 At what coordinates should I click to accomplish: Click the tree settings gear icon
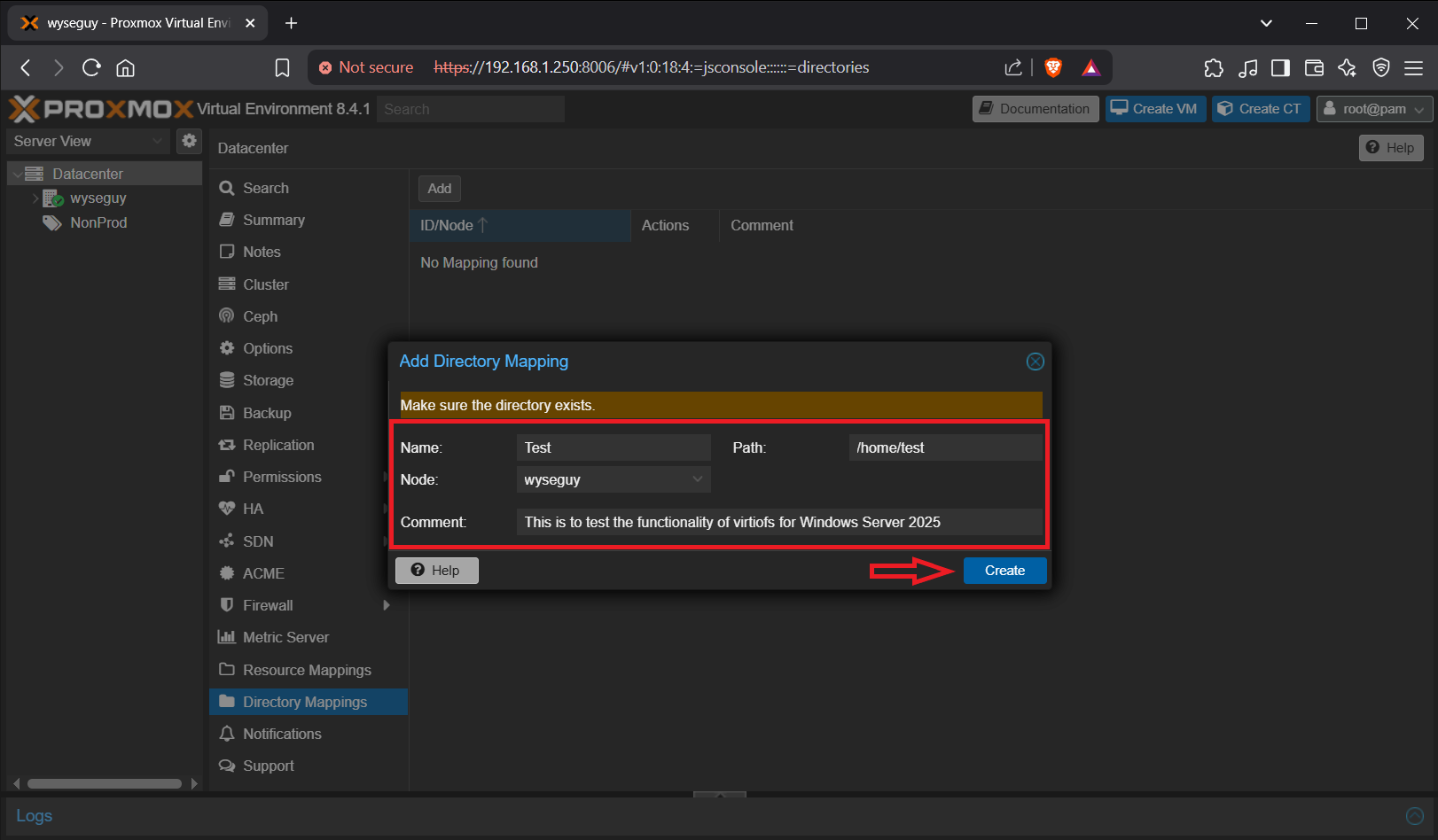(189, 141)
